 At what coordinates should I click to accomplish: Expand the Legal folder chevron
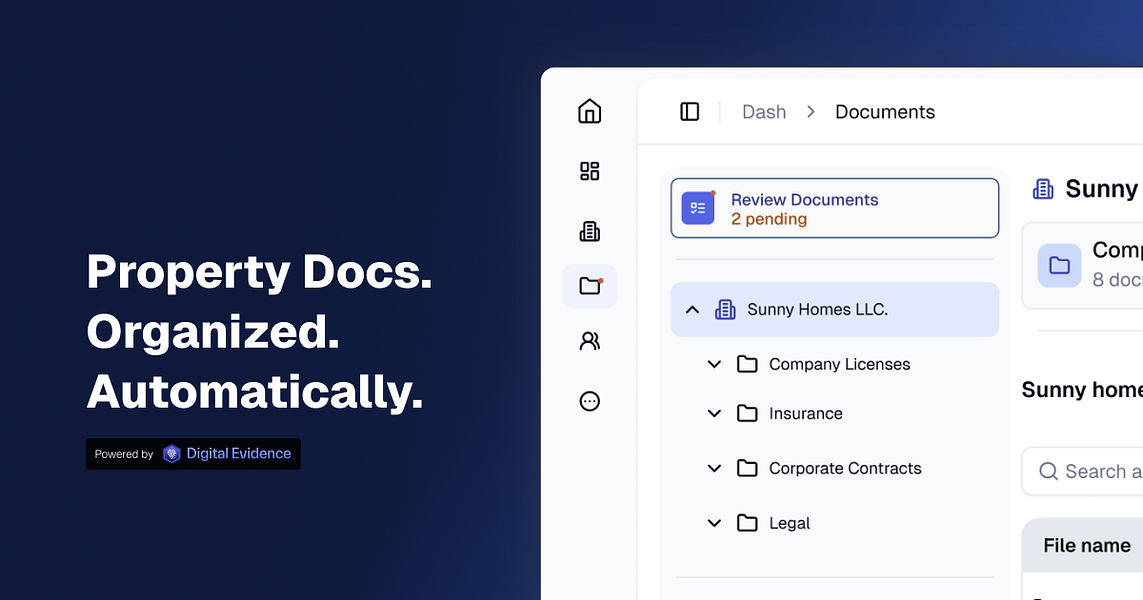(714, 523)
